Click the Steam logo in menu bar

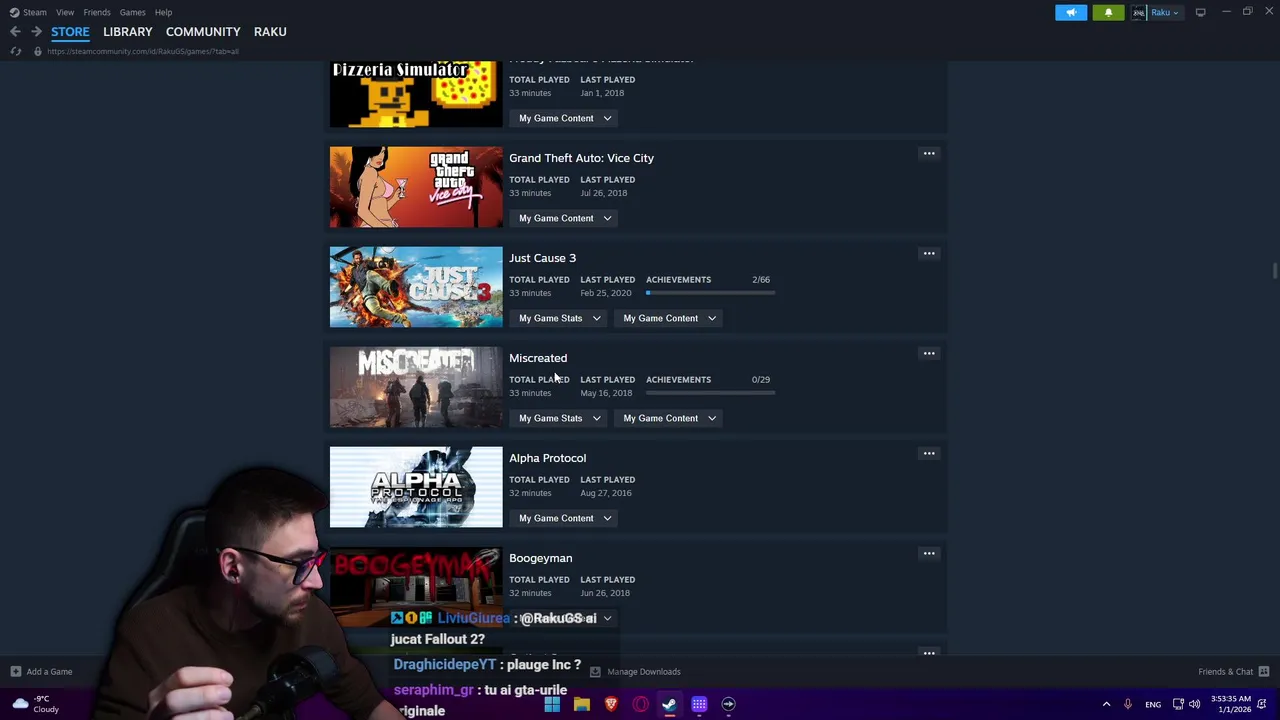(x=14, y=12)
